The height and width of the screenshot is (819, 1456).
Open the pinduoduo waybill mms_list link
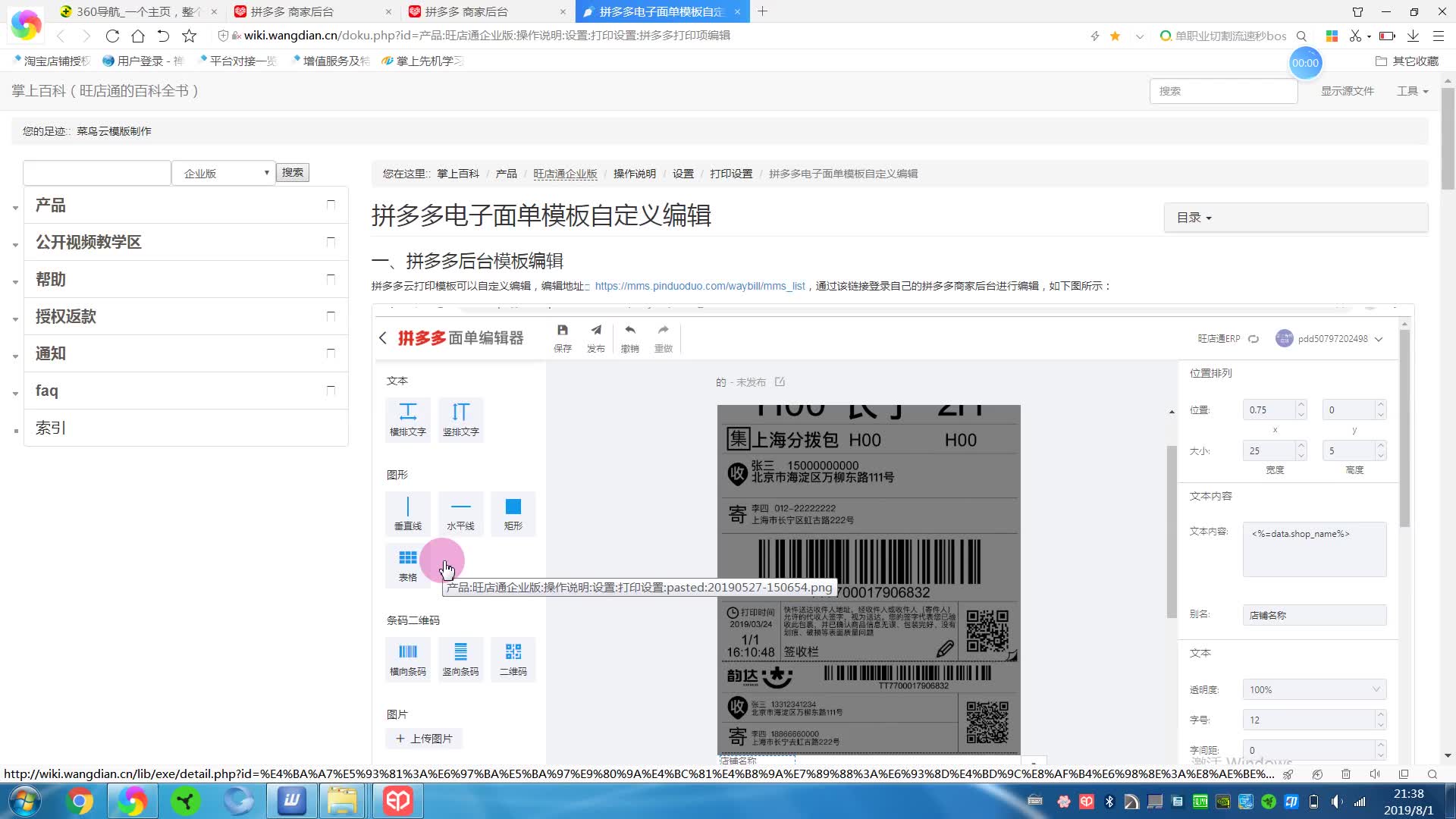[700, 286]
